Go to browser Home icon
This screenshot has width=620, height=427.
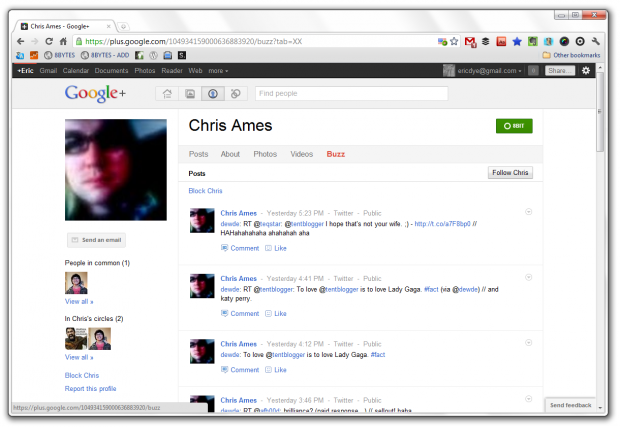pyautogui.click(x=63, y=41)
